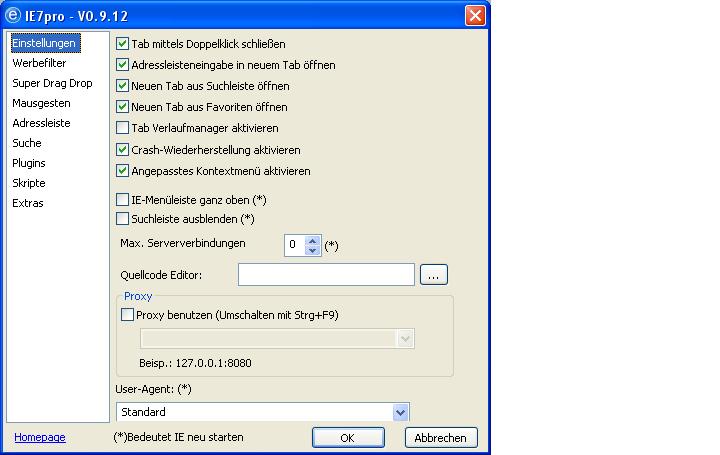The height and width of the screenshot is (455, 720).
Task: Confirm settings with OK button
Action: pos(348,438)
